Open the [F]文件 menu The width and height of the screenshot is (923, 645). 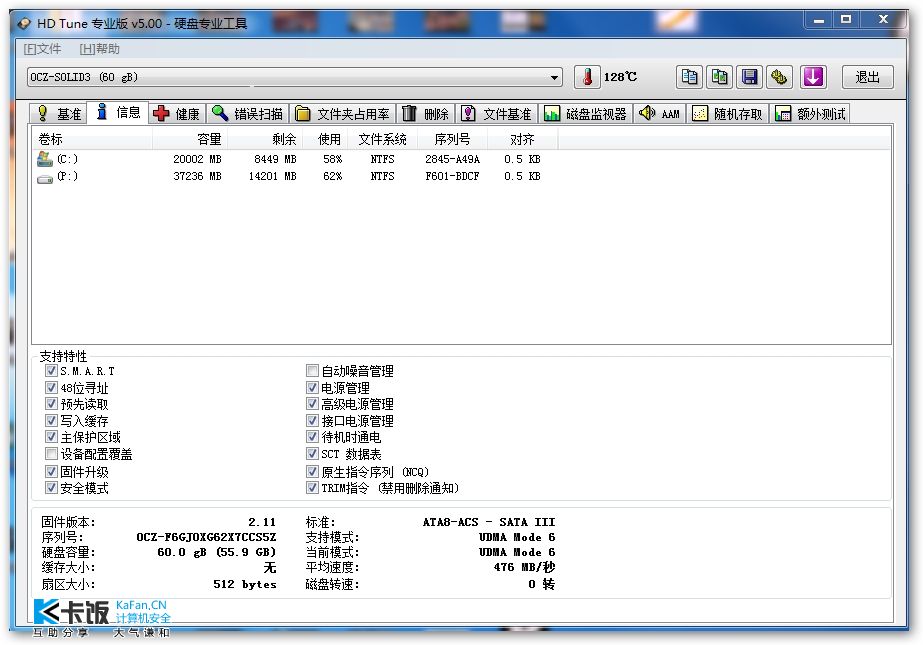[42, 49]
